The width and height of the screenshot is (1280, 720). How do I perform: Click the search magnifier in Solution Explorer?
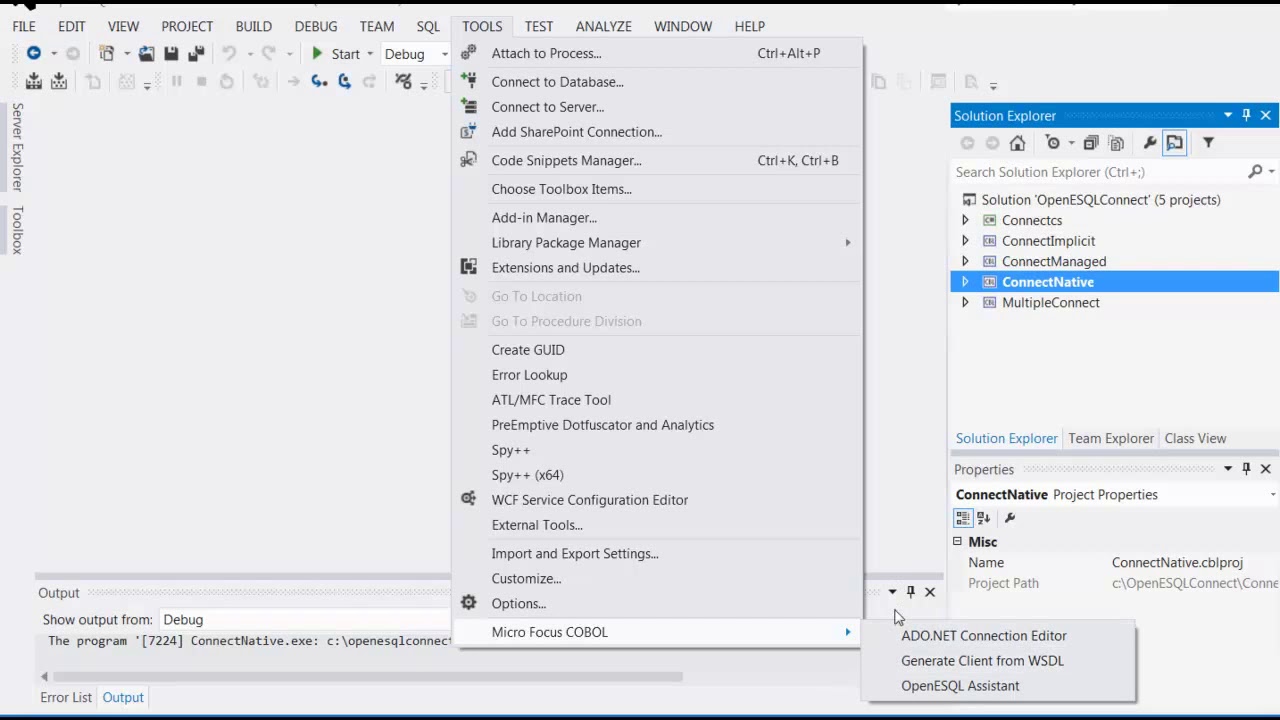(1255, 172)
